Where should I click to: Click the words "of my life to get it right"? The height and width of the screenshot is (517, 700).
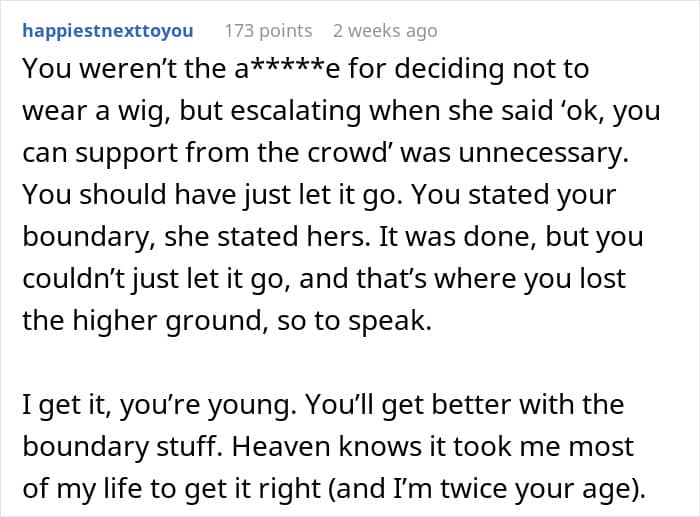171,488
